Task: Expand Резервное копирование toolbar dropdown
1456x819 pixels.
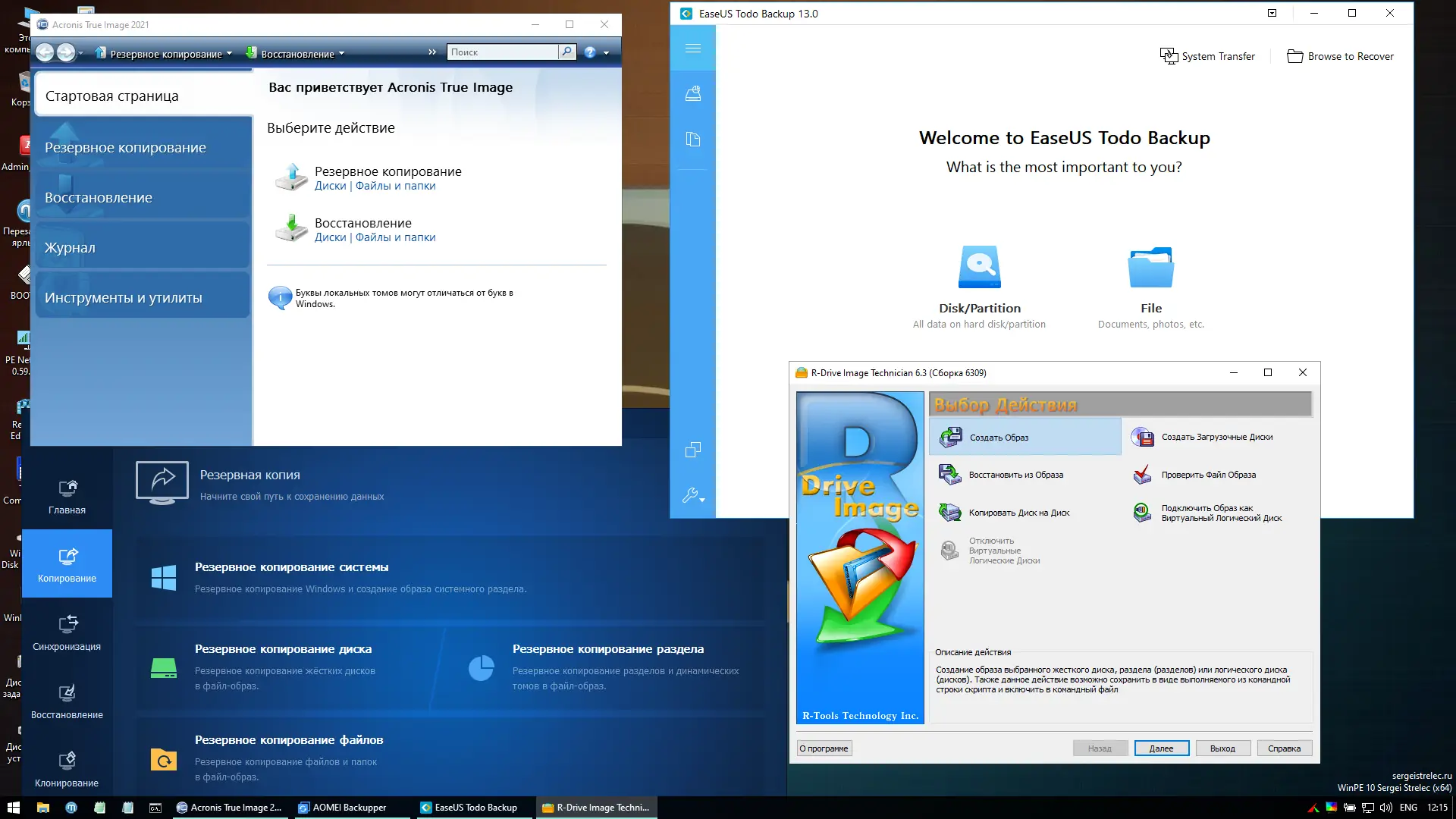Action: tap(229, 54)
